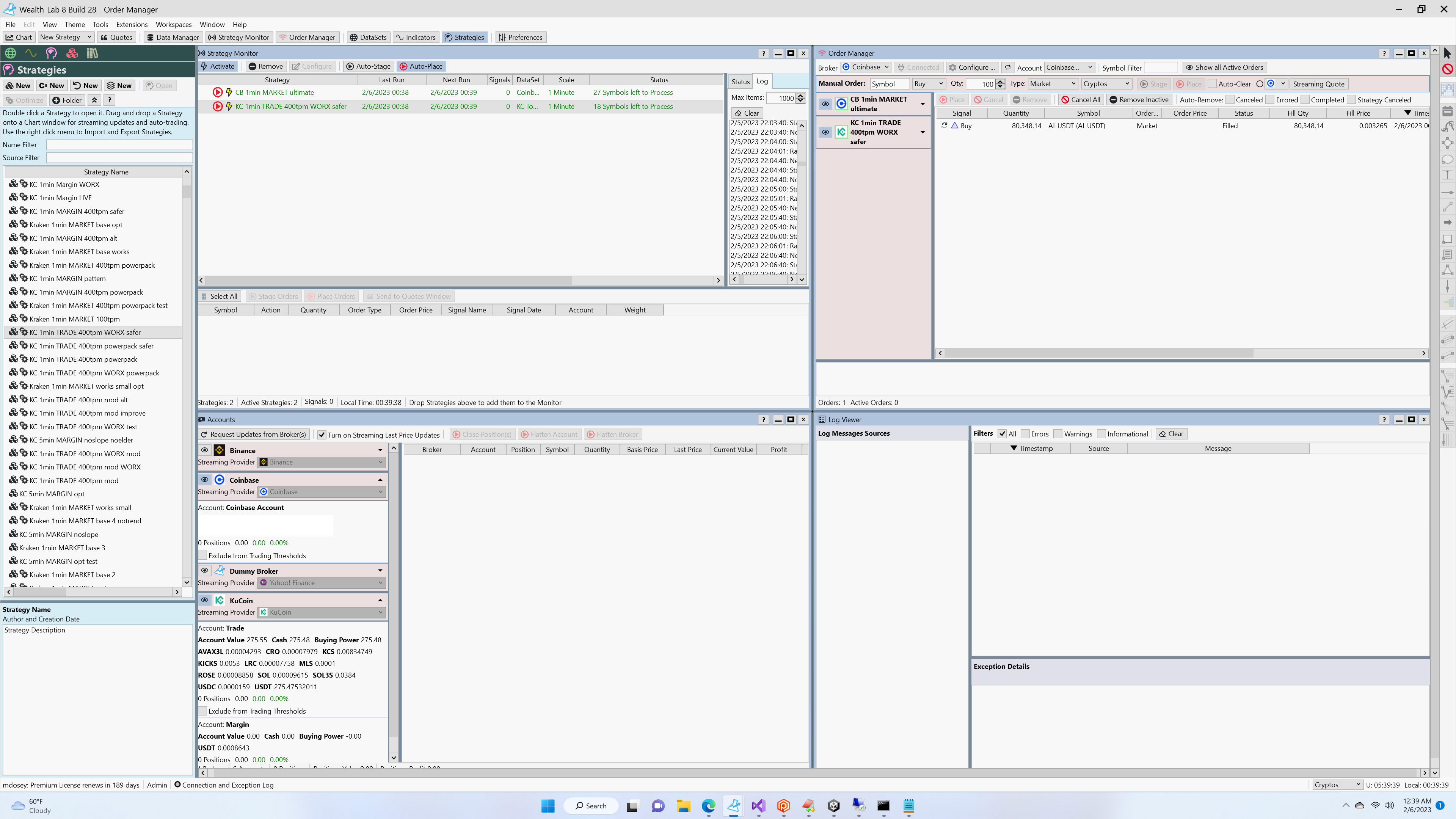Expand the Binance broker section
Image resolution: width=1456 pixels, height=819 pixels.
coord(380,450)
